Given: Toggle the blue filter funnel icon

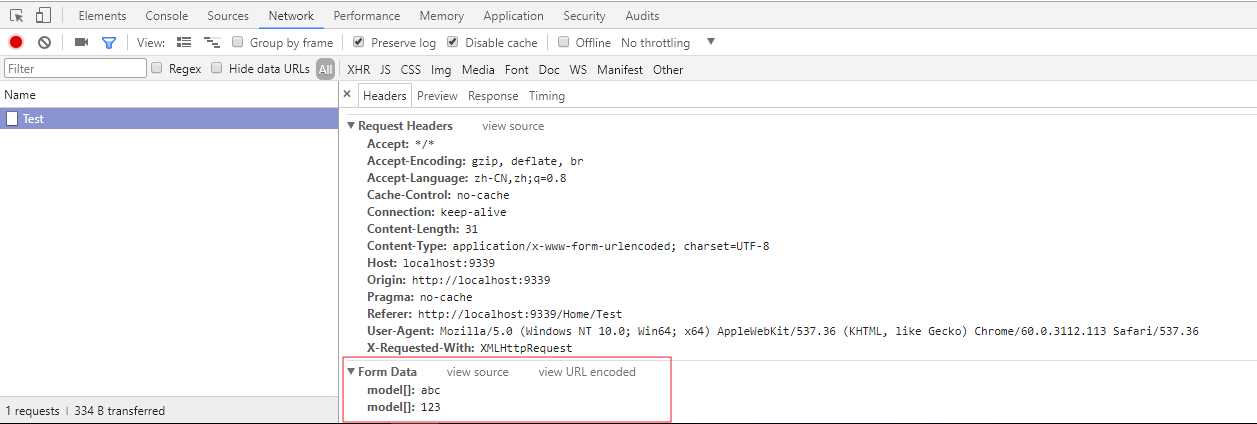Looking at the screenshot, I should 109,42.
